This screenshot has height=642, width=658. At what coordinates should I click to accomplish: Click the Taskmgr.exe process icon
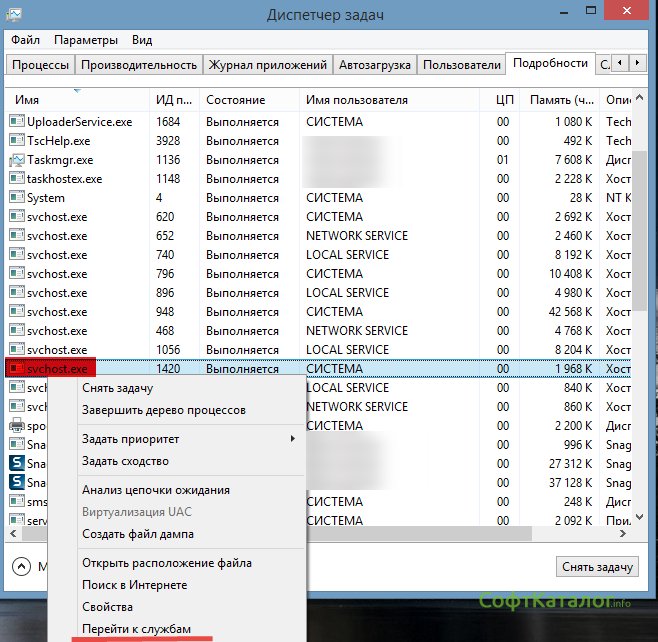tap(17, 160)
